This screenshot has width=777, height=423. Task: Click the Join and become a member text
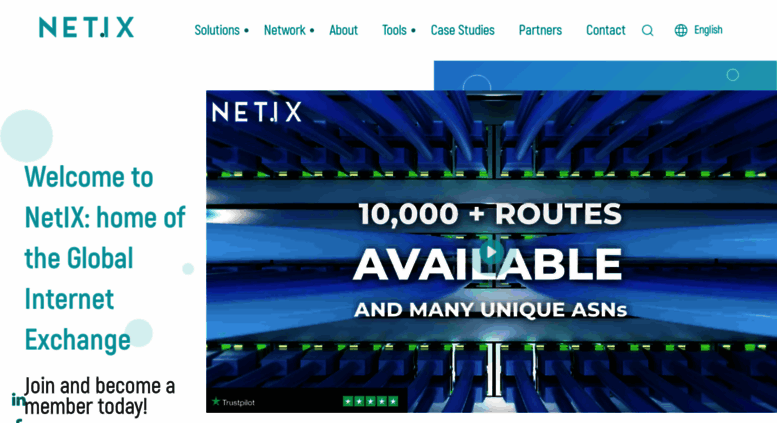pos(99,396)
